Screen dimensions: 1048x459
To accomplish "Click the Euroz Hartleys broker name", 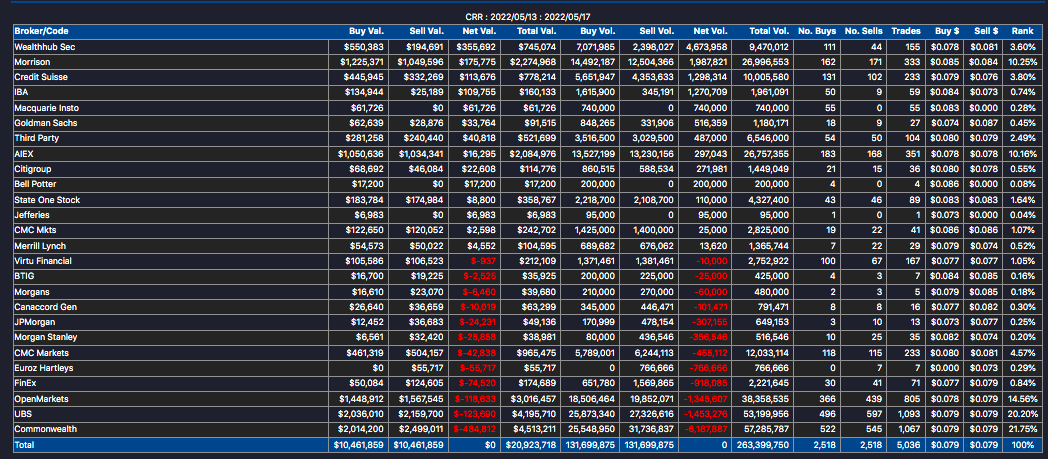I will pyautogui.click(x=43, y=368).
